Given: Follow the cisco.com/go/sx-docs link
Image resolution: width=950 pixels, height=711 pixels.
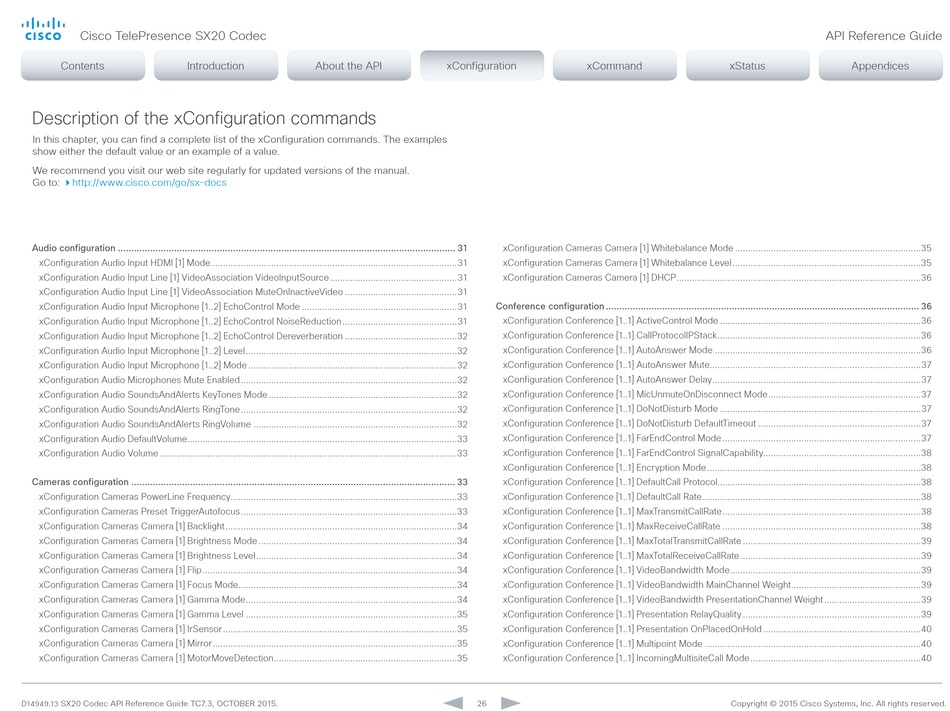Looking at the screenshot, I should [x=149, y=182].
